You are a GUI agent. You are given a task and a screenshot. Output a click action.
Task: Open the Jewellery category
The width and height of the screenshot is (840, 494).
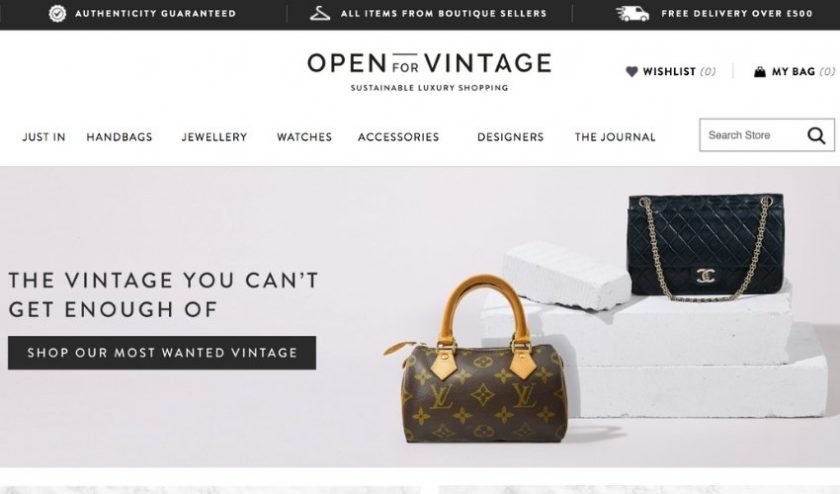[x=214, y=137]
